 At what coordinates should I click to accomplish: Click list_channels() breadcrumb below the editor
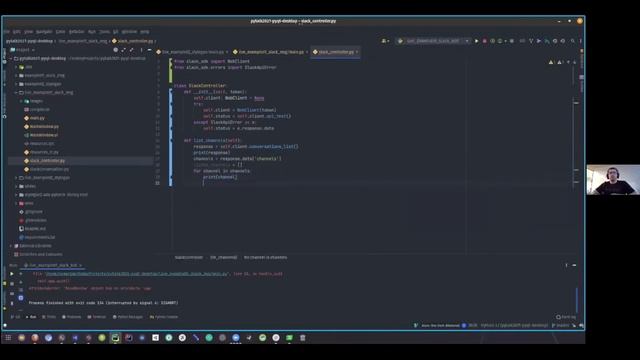pyautogui.click(x=223, y=258)
